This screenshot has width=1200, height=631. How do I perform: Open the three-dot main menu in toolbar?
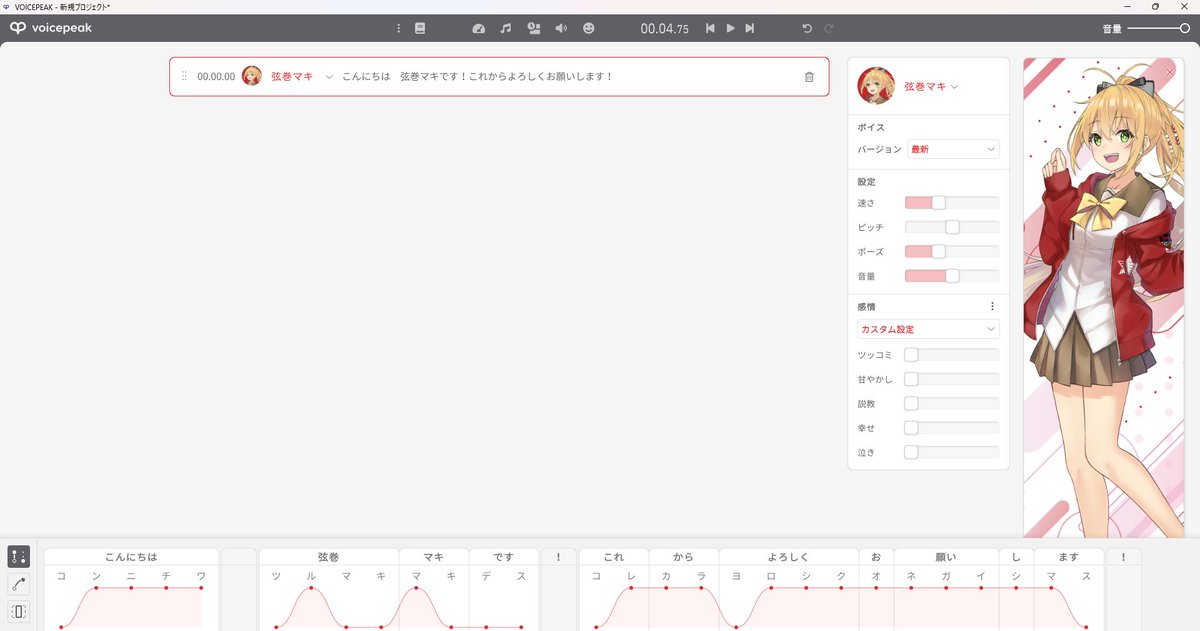pos(398,28)
